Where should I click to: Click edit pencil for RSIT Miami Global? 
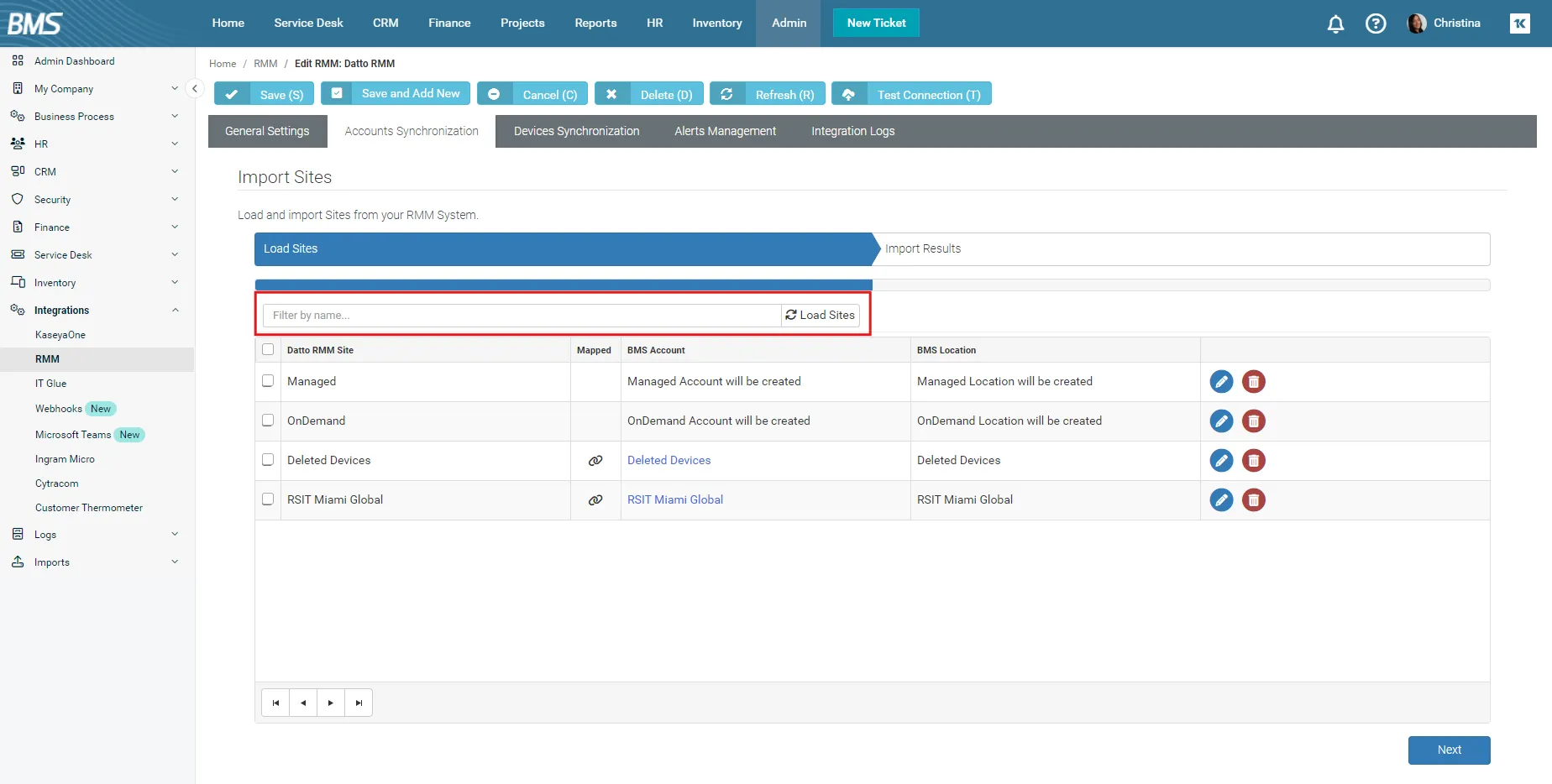1221,500
